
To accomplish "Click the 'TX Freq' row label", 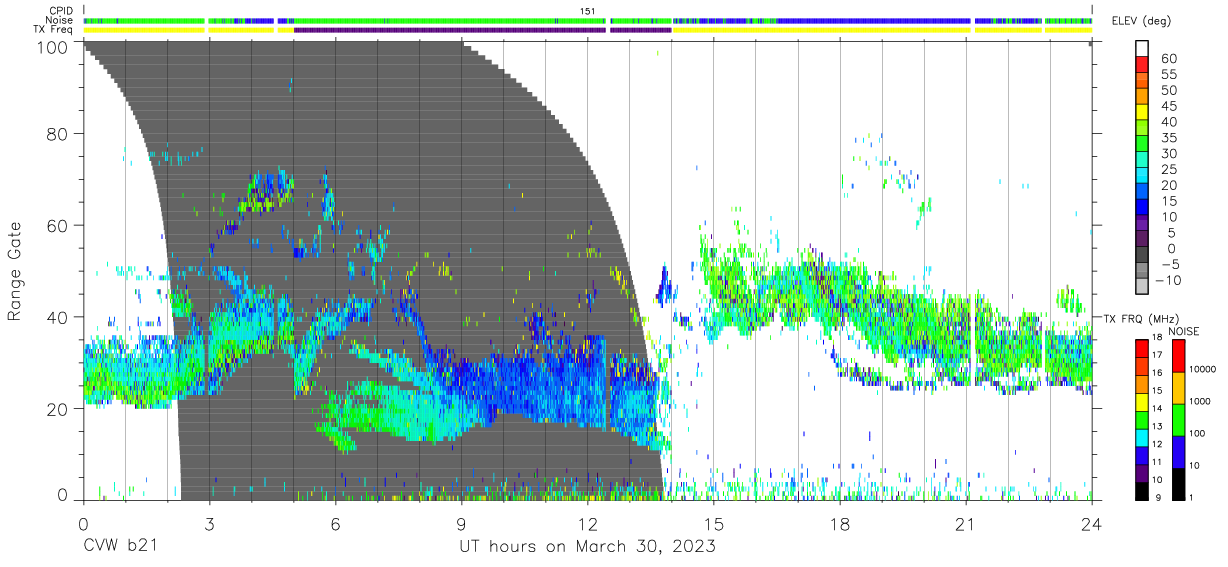I will coord(54,30).
